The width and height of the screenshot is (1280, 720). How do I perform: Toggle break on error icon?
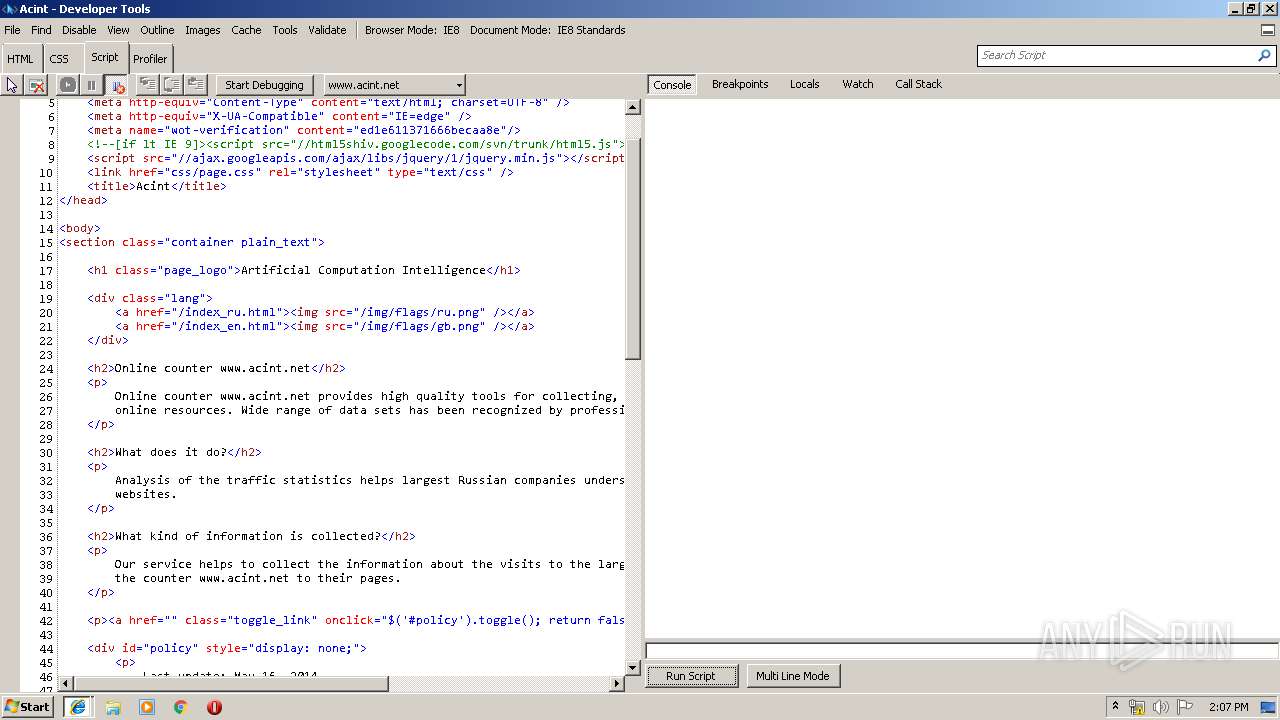(116, 85)
